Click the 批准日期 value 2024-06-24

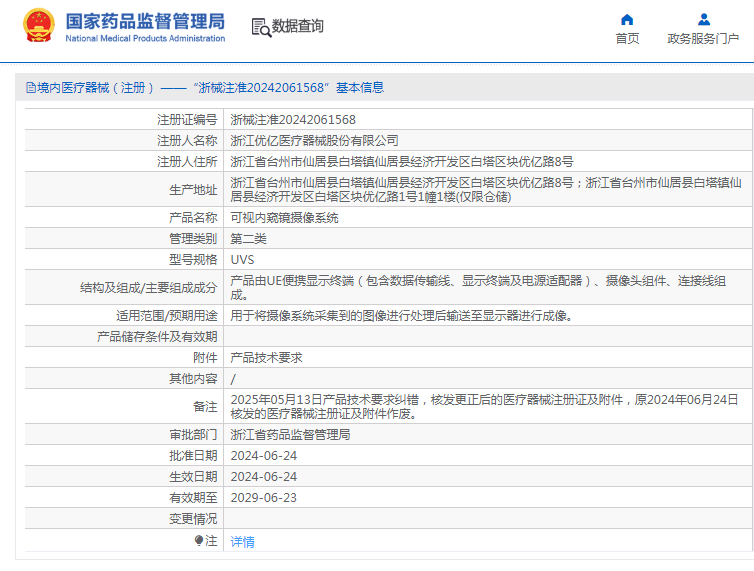tap(264, 456)
